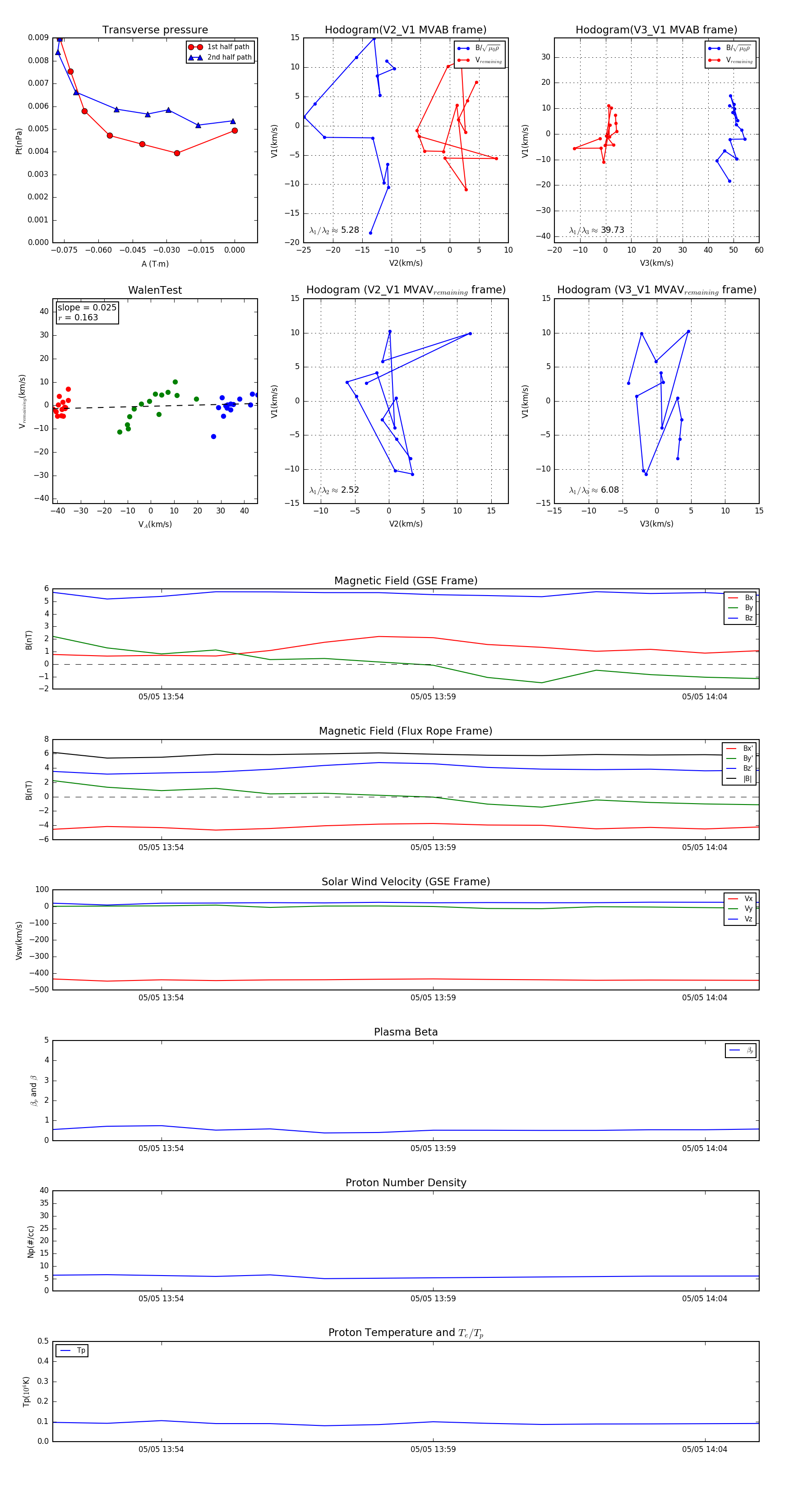This screenshot has height=1489, width=812.
Task: Click "V3(km/s)" label under V3_V1 MVAB hodogram
Action: [x=656, y=264]
